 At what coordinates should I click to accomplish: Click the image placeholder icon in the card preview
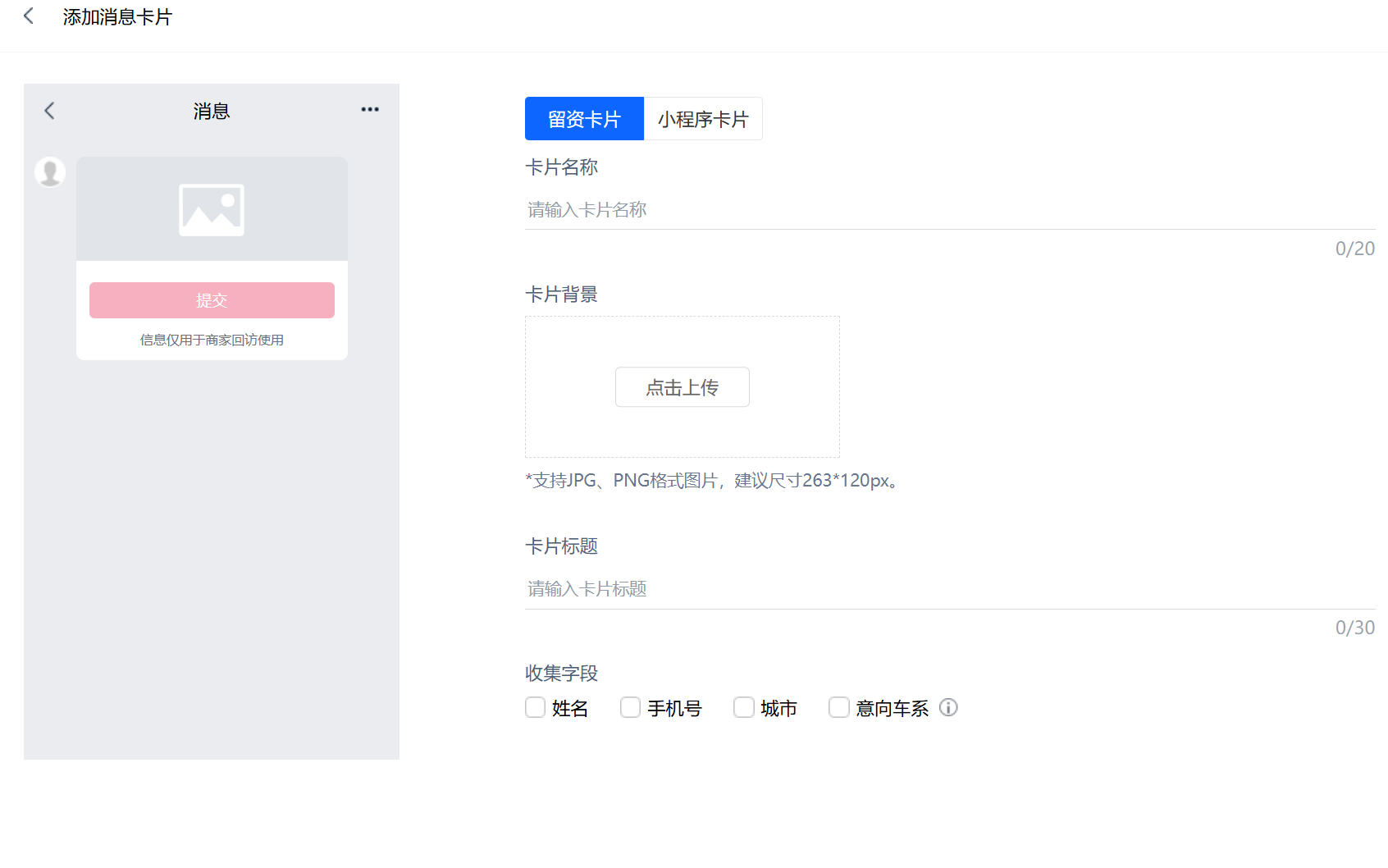pos(212,210)
